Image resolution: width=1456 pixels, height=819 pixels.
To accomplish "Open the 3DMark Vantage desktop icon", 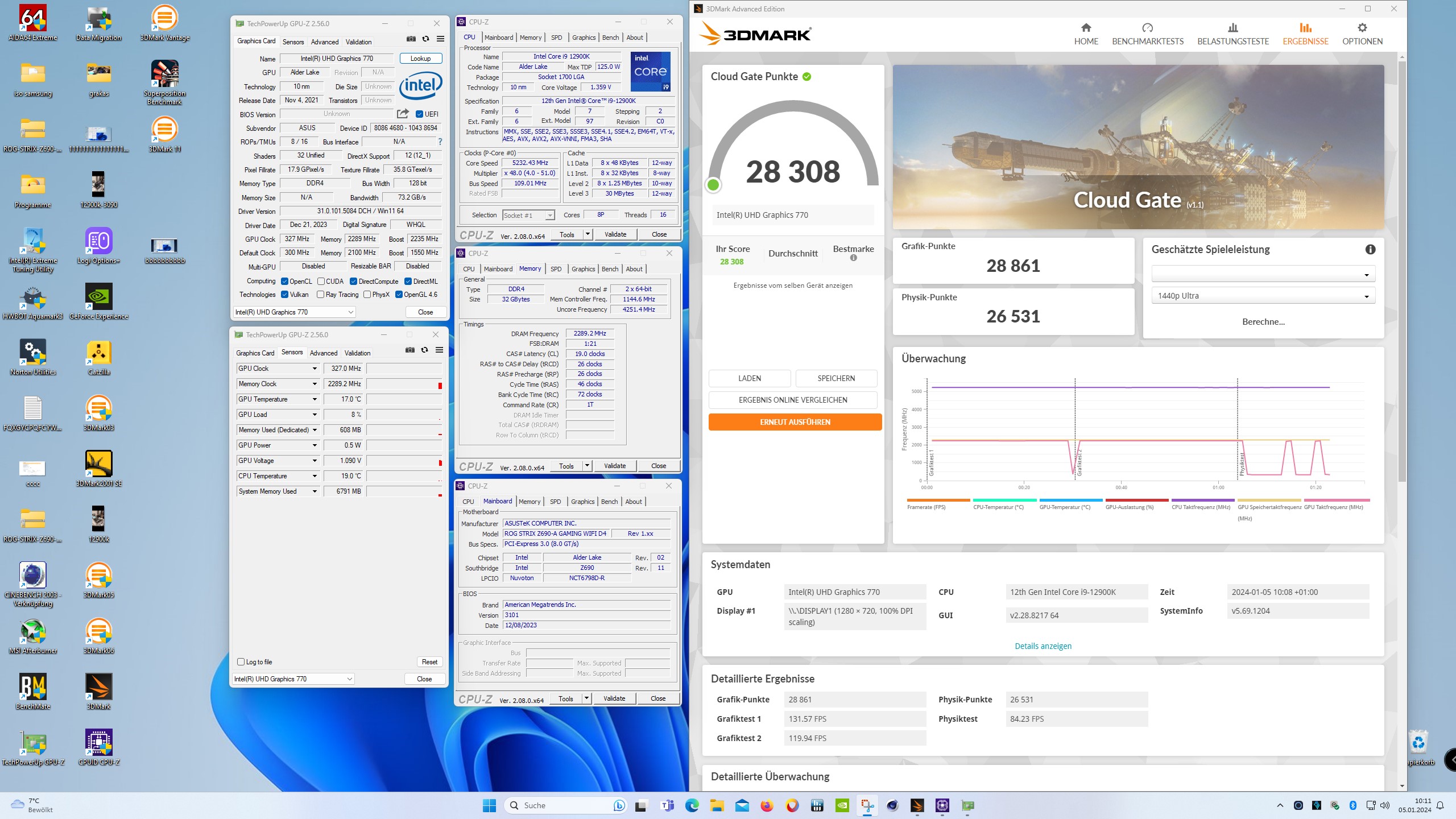I will (x=164, y=23).
